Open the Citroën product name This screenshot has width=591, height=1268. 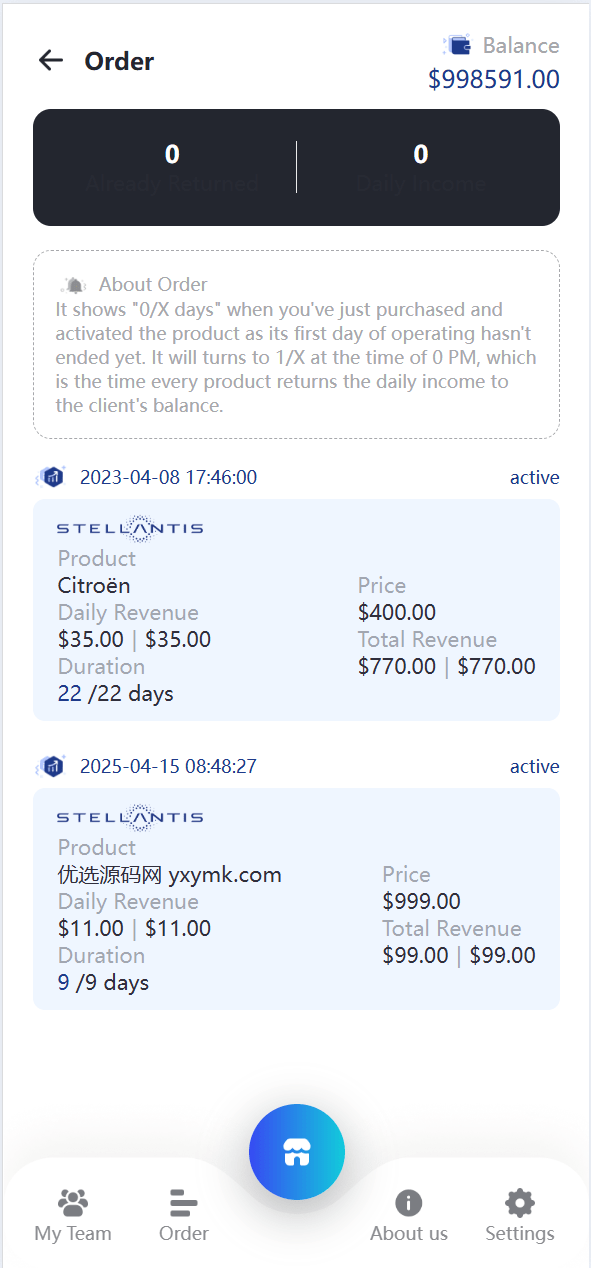pyautogui.click(x=94, y=585)
